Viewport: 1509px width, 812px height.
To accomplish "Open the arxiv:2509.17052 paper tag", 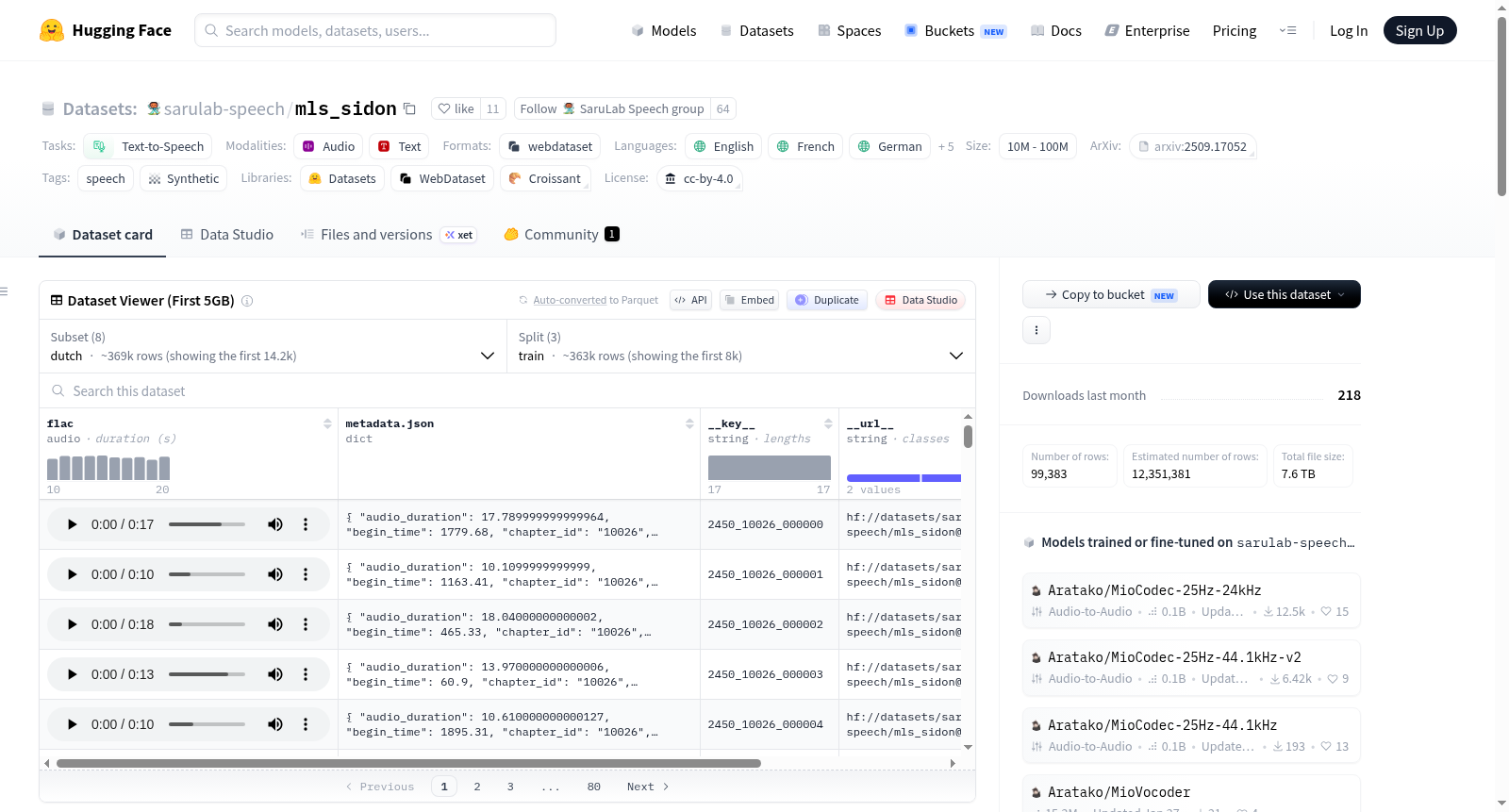I will click(1193, 146).
